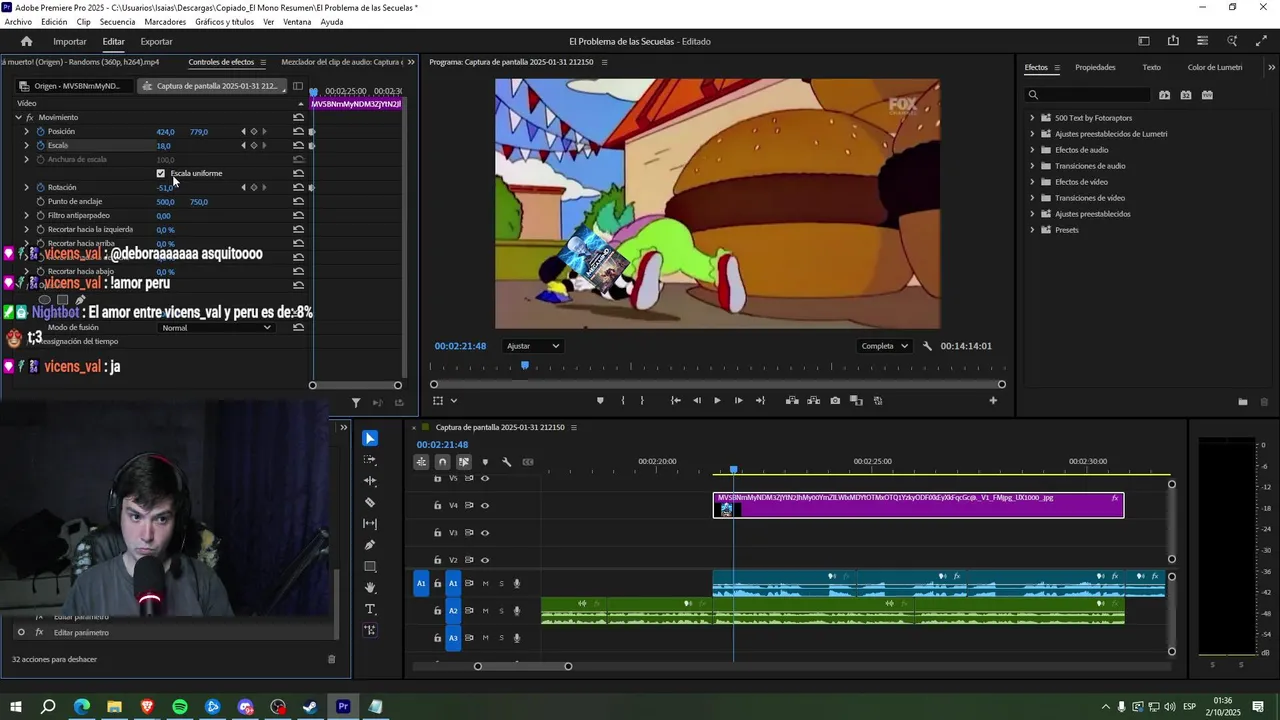1280x720 pixels.
Task: Select the Ripple Edit tool
Action: click(370, 481)
